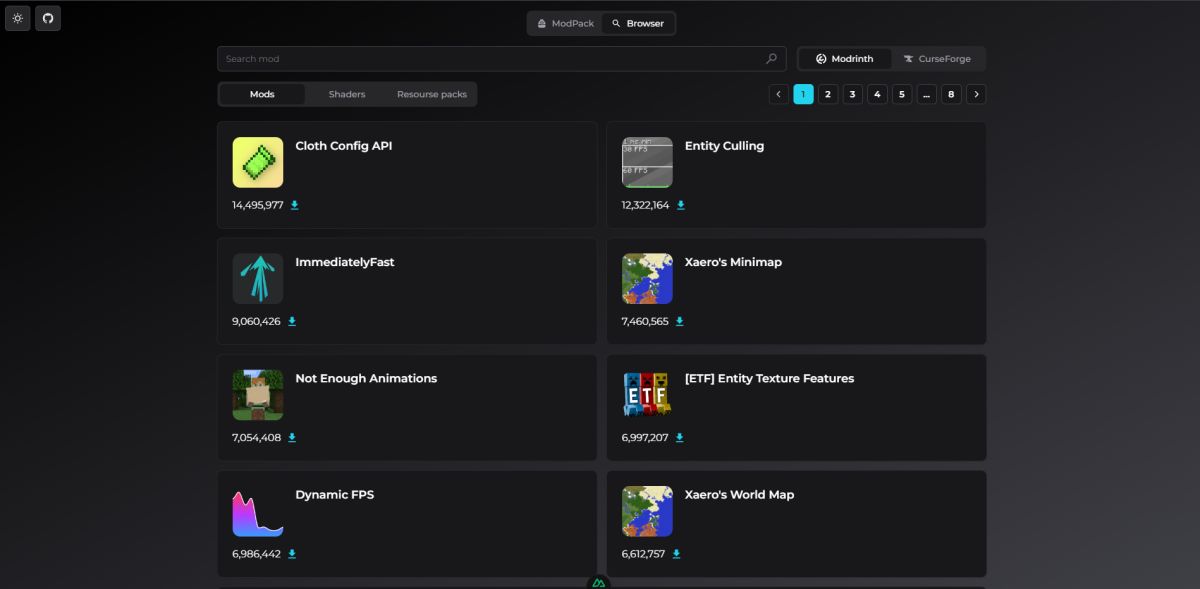The image size is (1200, 589).
Task: Toggle the light/dark theme sun icon
Action: [18, 18]
